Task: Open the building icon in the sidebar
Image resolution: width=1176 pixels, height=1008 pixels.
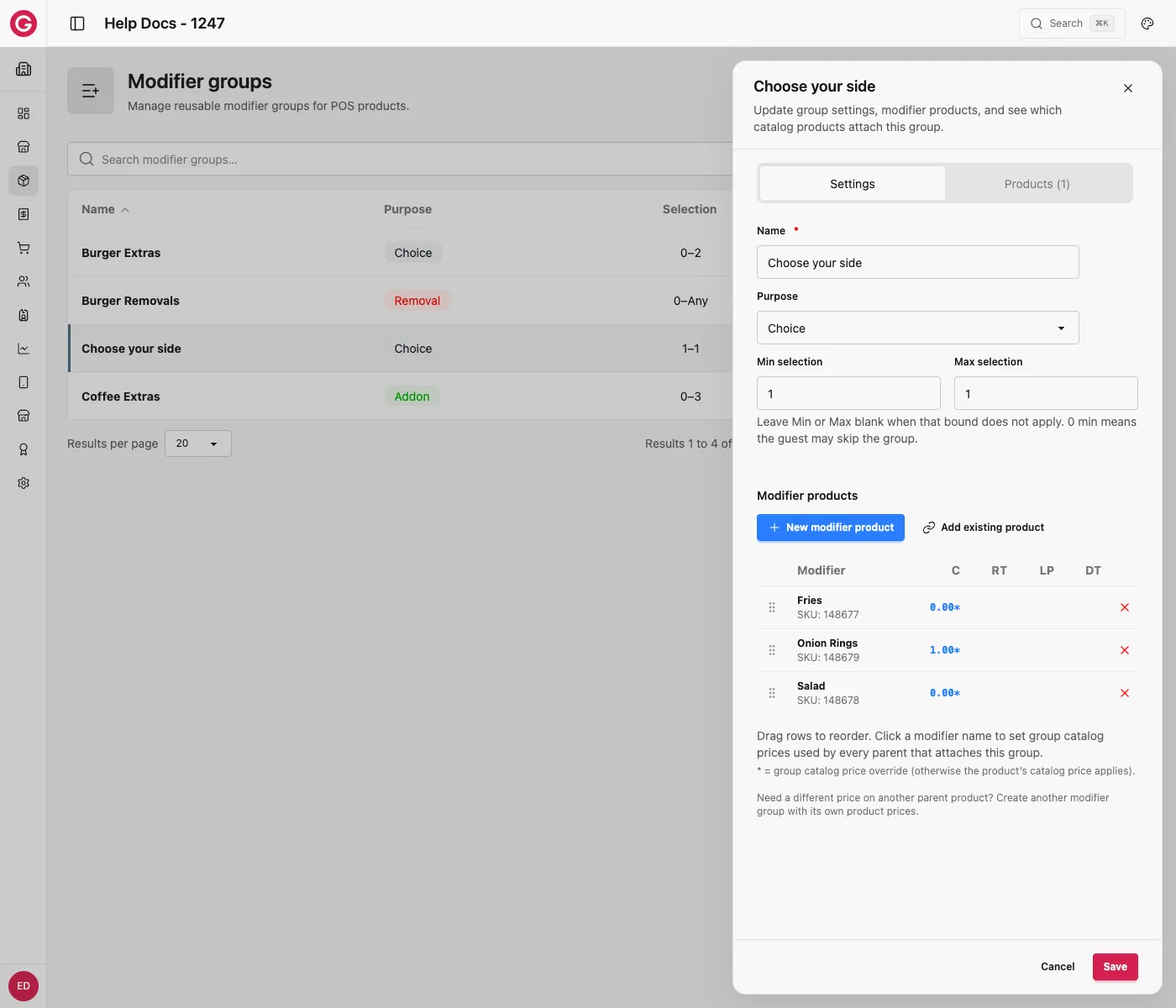Action: click(24, 69)
